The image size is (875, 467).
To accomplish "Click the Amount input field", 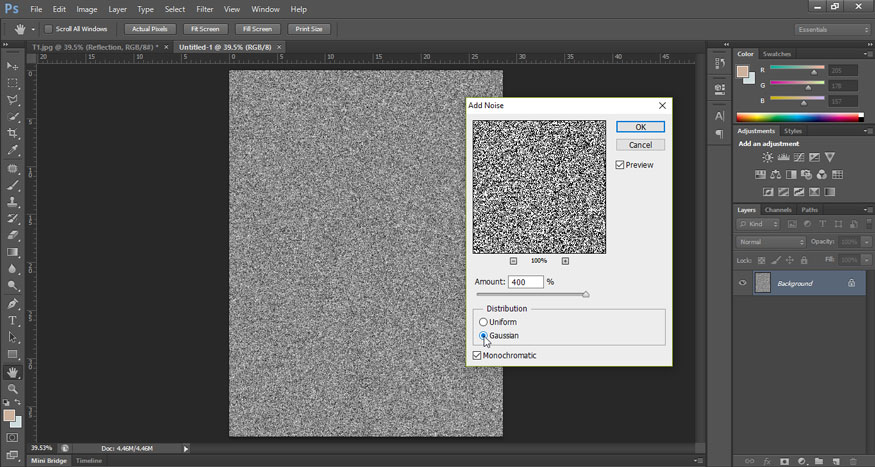I will [525, 282].
